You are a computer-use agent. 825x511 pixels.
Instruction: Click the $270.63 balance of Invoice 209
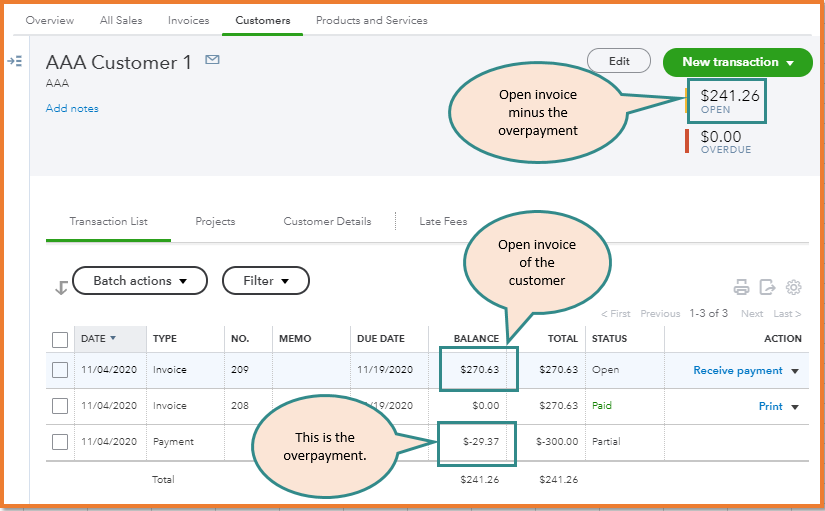click(479, 370)
